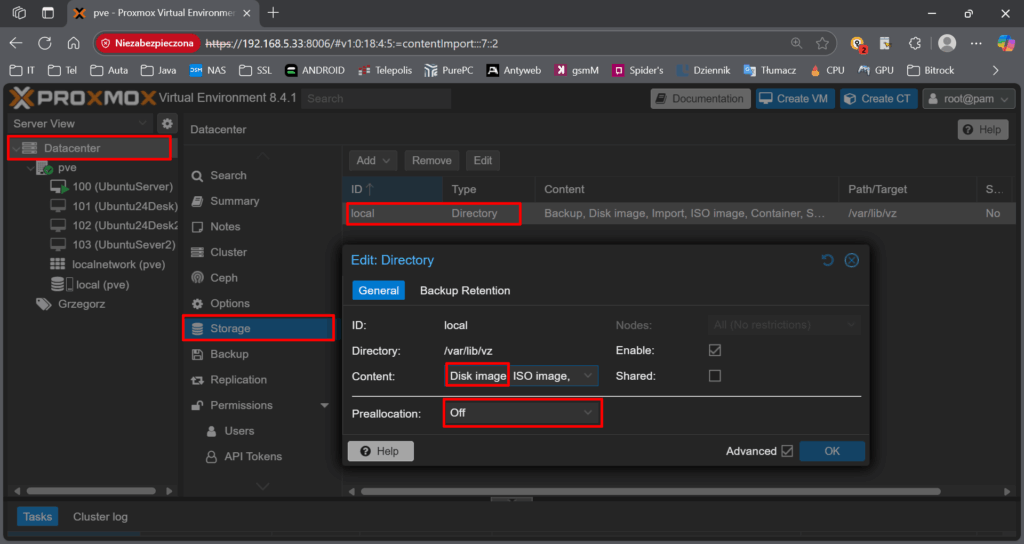Image resolution: width=1024 pixels, height=544 pixels.
Task: Show more bookmarks chevron
Action: point(995,71)
